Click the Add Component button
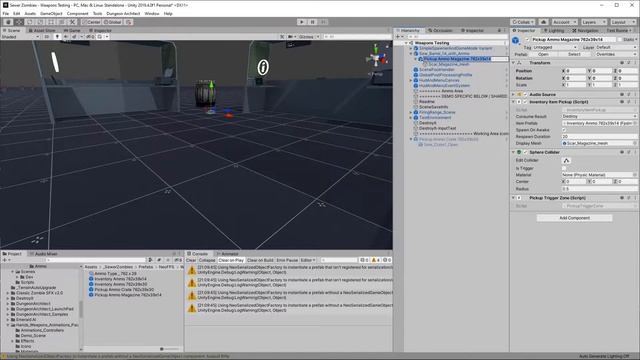The width and height of the screenshot is (640, 360). pyautogui.click(x=574, y=218)
